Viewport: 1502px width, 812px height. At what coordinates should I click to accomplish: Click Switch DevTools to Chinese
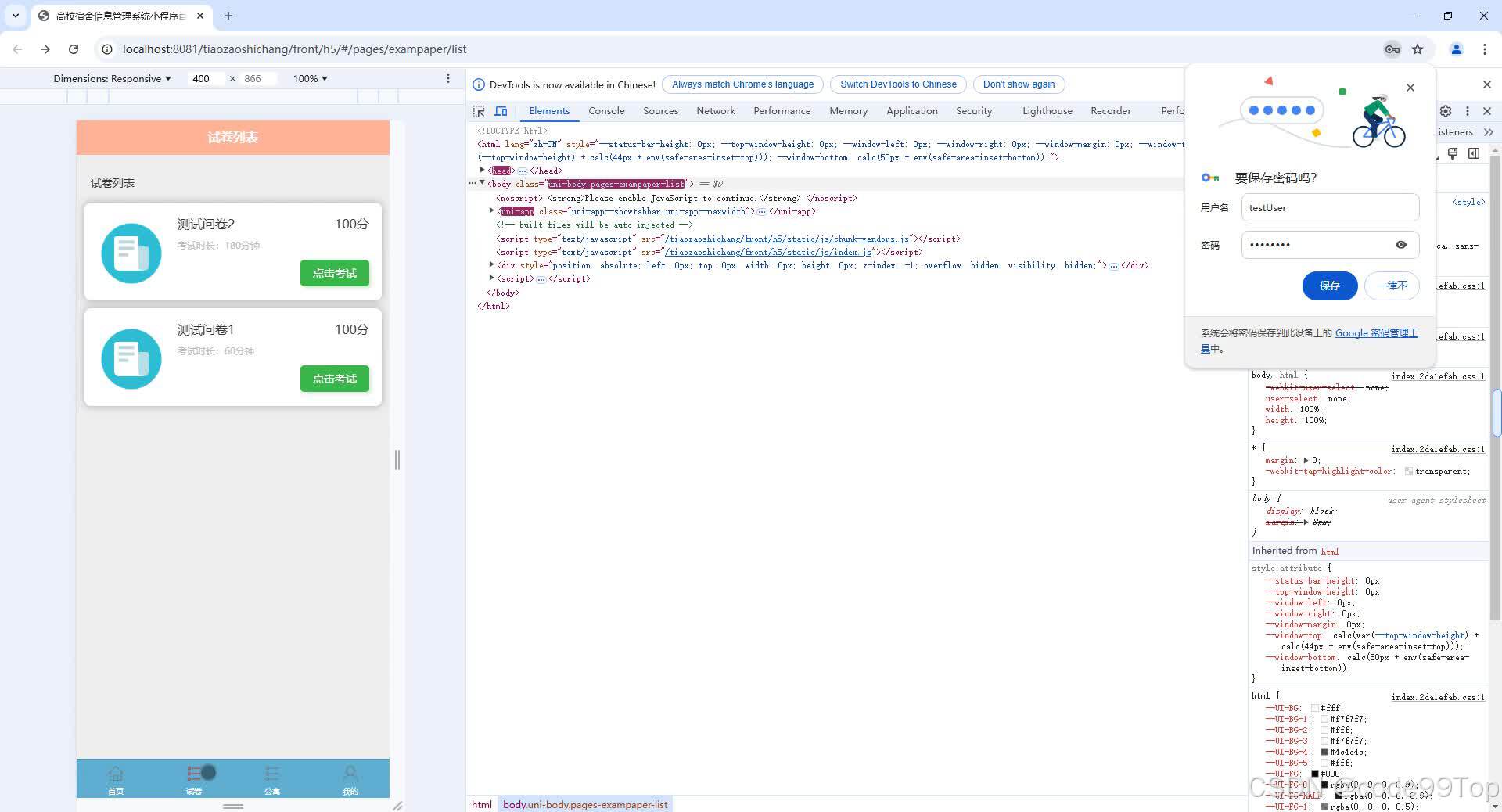coord(898,84)
